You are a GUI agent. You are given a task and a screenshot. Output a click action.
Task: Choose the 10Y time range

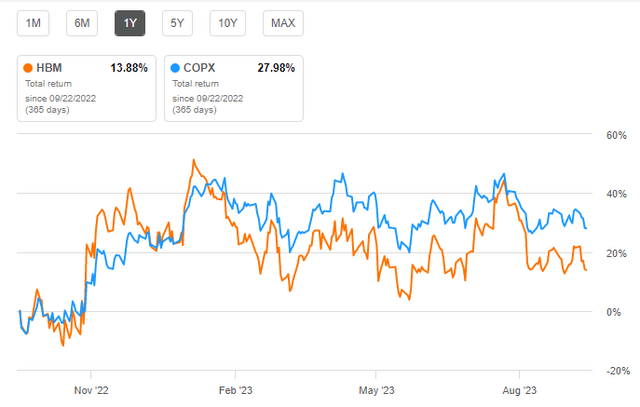227,23
